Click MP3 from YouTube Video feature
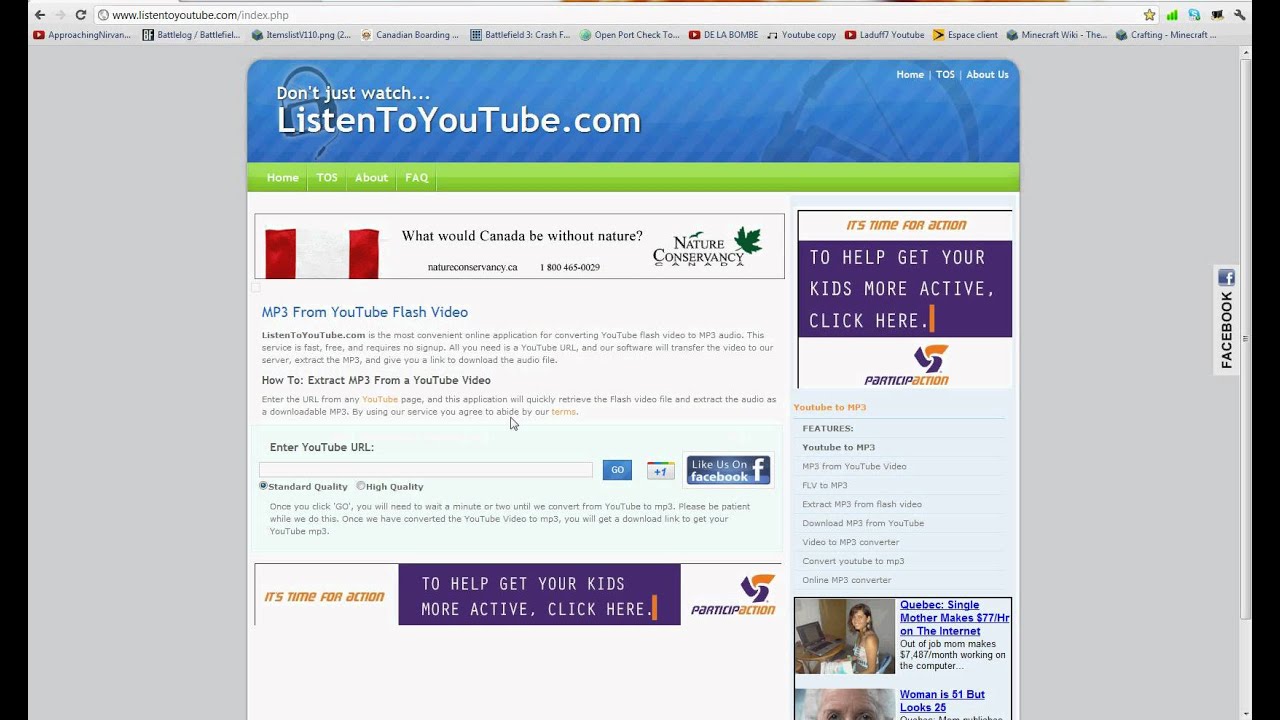The image size is (1280, 720). click(854, 467)
